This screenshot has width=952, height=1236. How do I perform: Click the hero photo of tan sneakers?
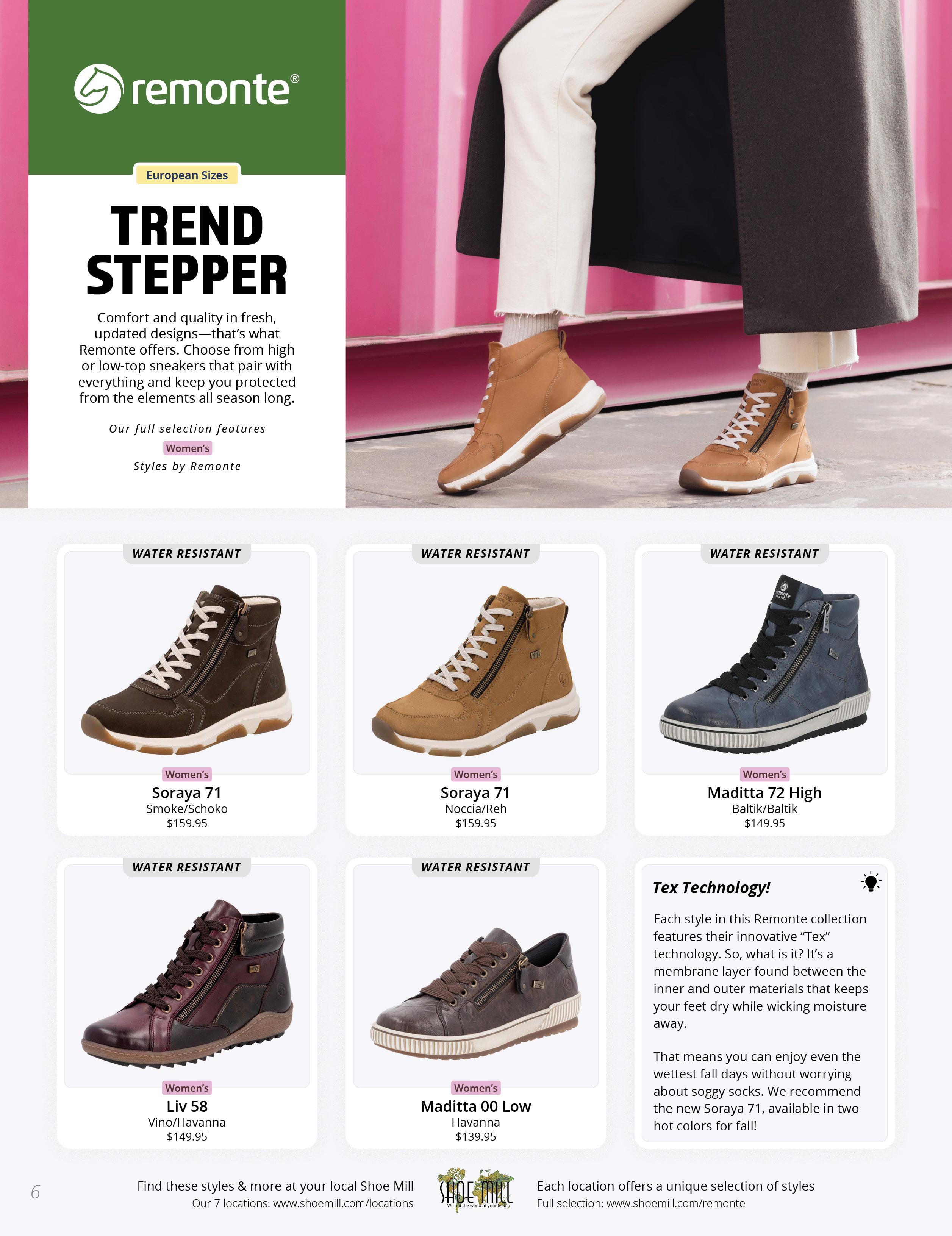coord(649,253)
